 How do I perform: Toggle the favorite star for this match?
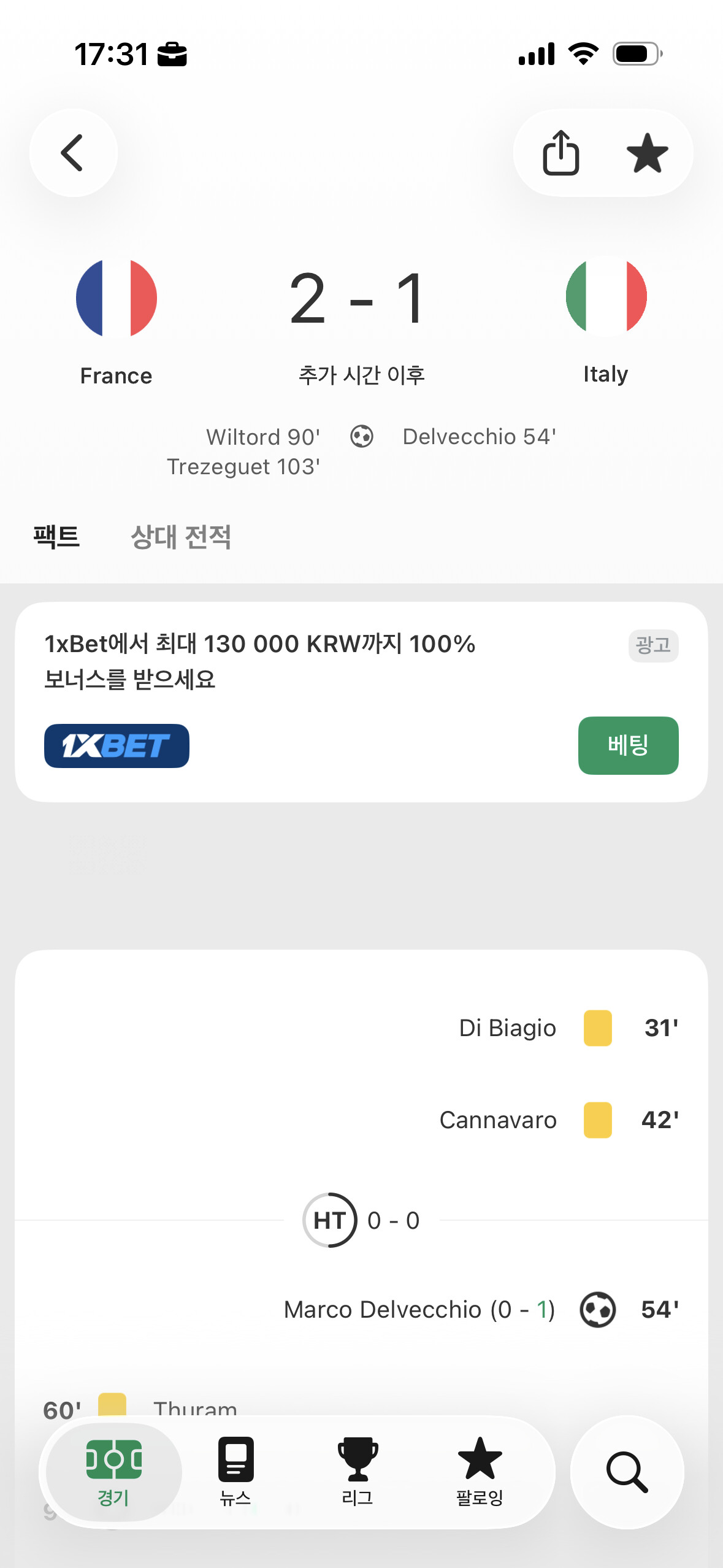coord(647,153)
